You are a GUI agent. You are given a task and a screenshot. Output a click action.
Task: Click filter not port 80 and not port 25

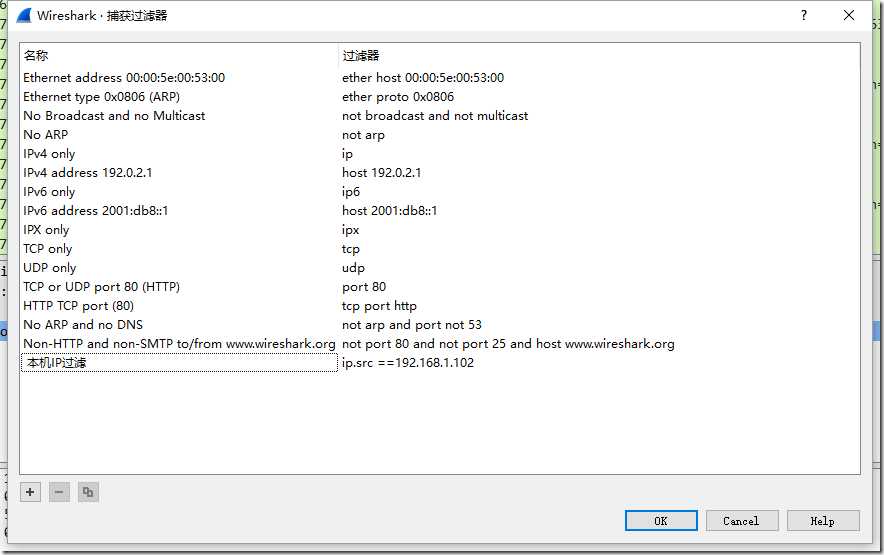point(508,343)
